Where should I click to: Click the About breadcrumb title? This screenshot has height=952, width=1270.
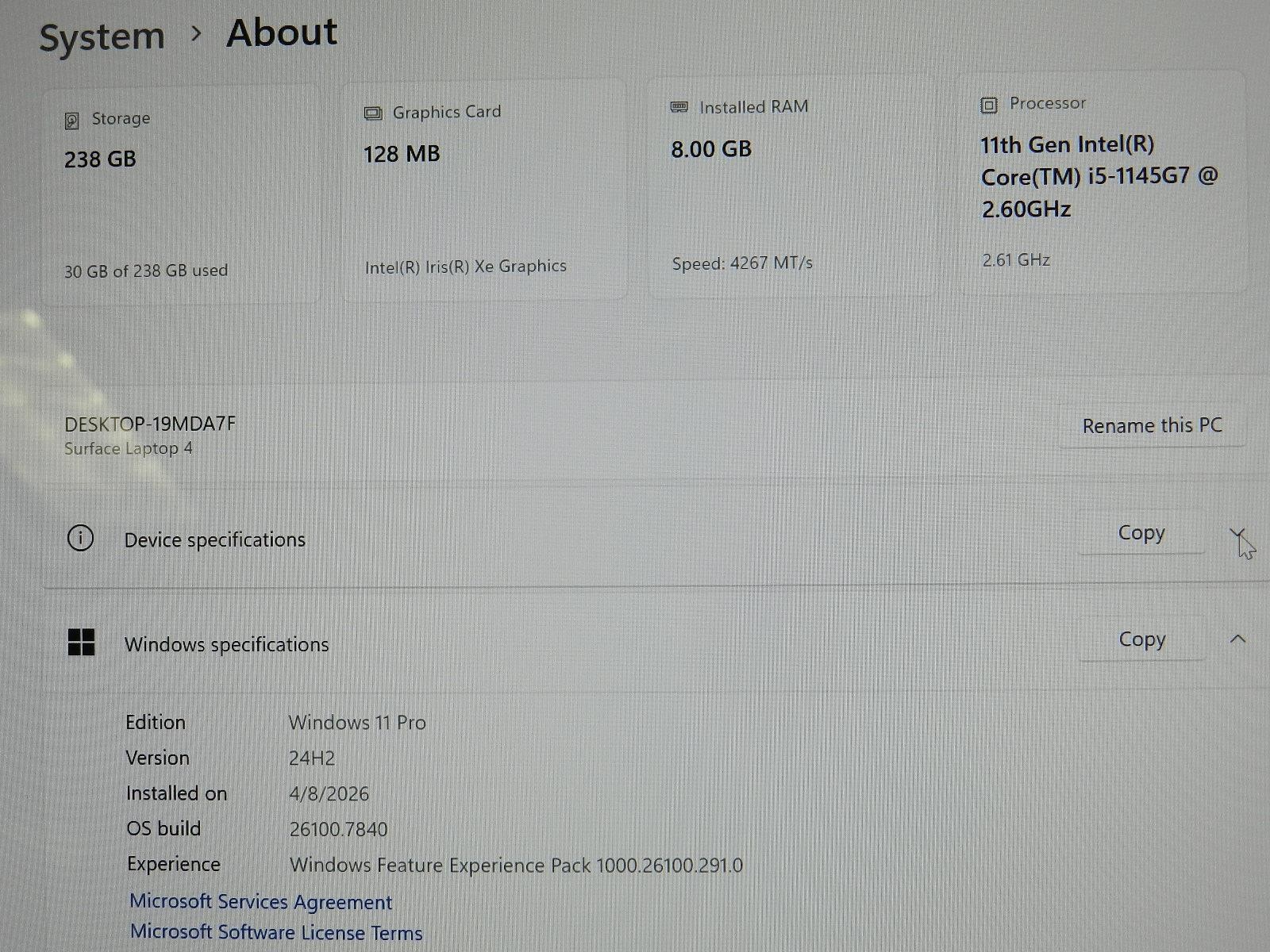[282, 33]
